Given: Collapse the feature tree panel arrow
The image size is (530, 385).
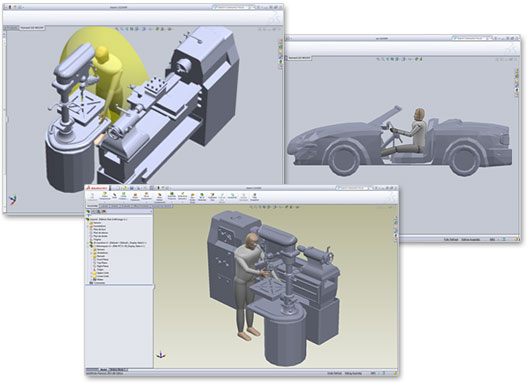Looking at the screenshot, I should tap(151, 211).
